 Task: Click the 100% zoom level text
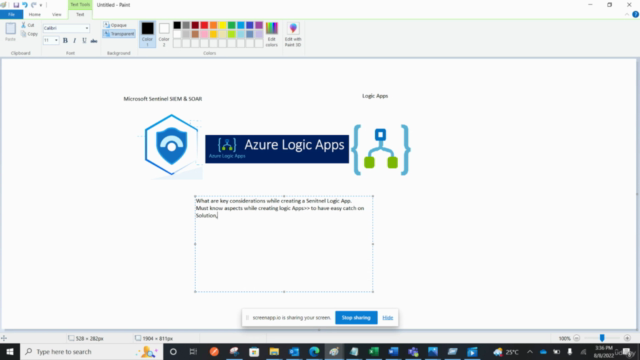point(564,338)
